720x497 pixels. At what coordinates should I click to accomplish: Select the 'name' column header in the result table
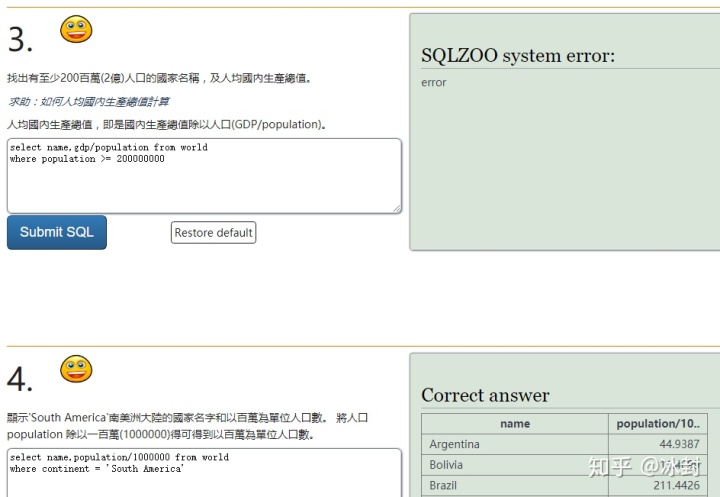coord(515,424)
